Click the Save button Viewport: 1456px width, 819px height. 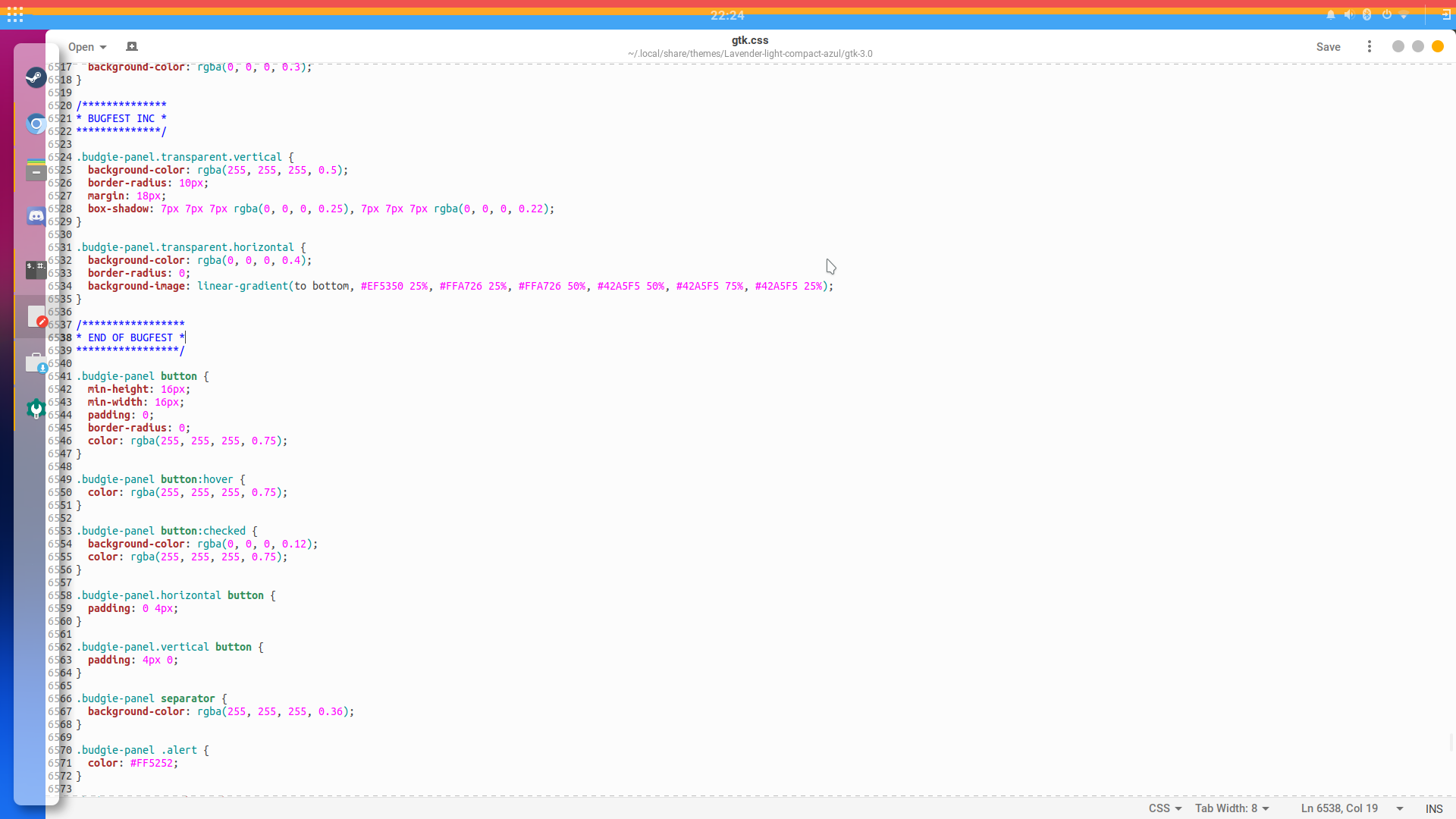[x=1328, y=47]
